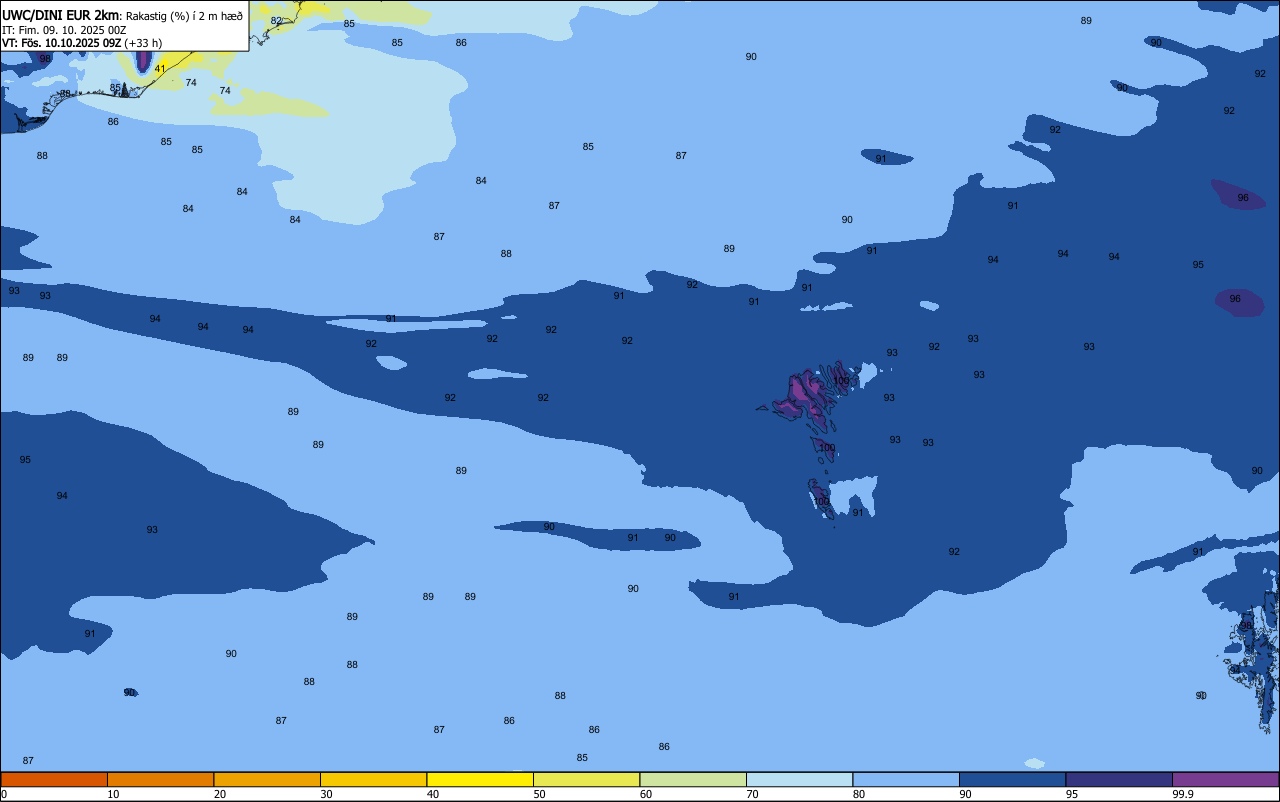Image resolution: width=1280 pixels, height=802 pixels.
Task: Click the light blue 80–90 legend swatch
Action: pos(906,779)
